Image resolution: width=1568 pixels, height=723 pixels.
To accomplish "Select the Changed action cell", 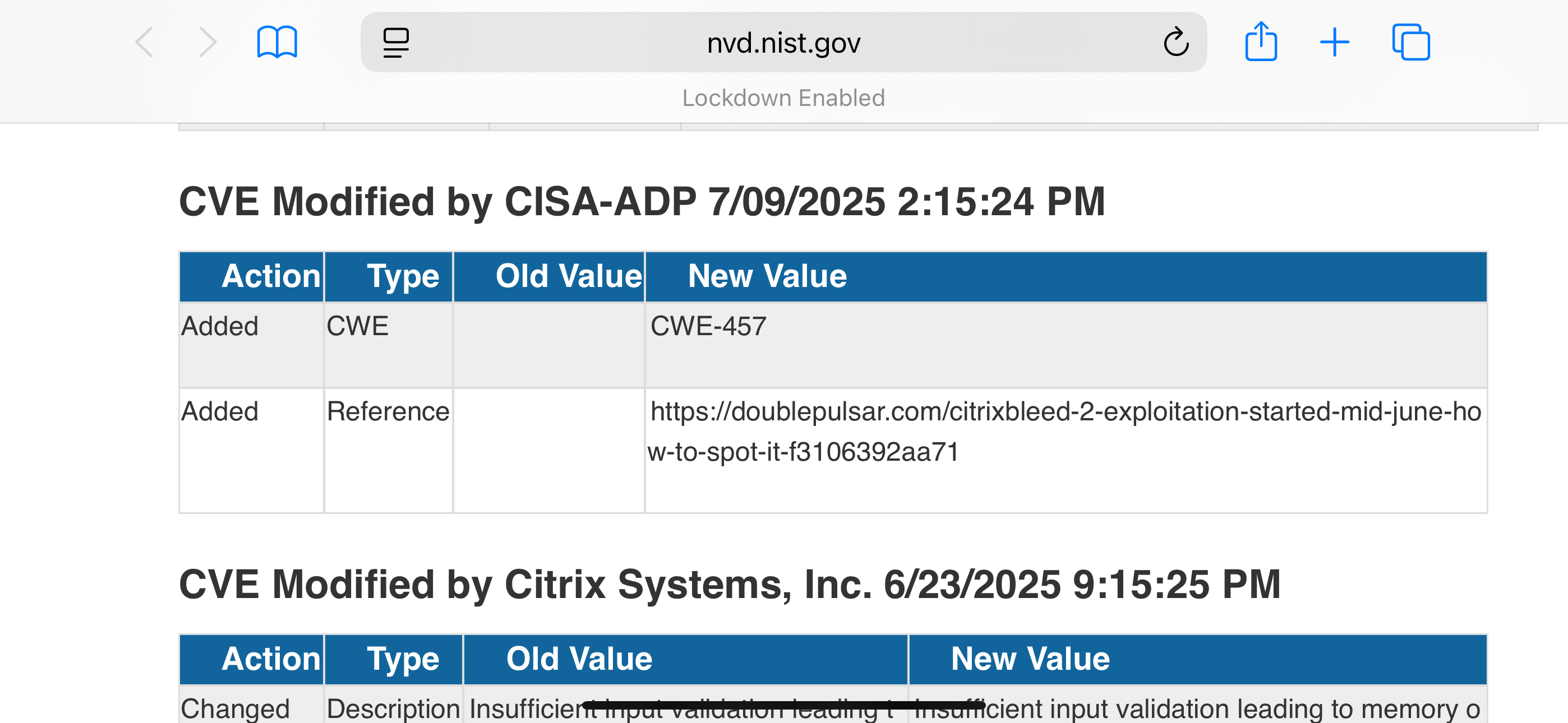I will pos(235,708).
